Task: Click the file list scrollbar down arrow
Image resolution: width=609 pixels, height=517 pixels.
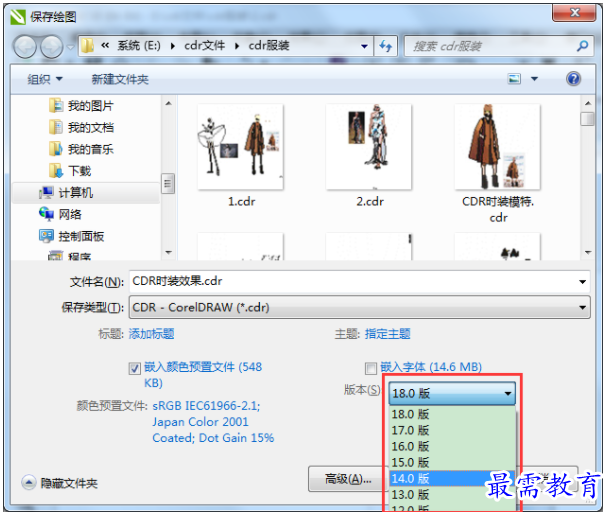Action: click(x=588, y=252)
